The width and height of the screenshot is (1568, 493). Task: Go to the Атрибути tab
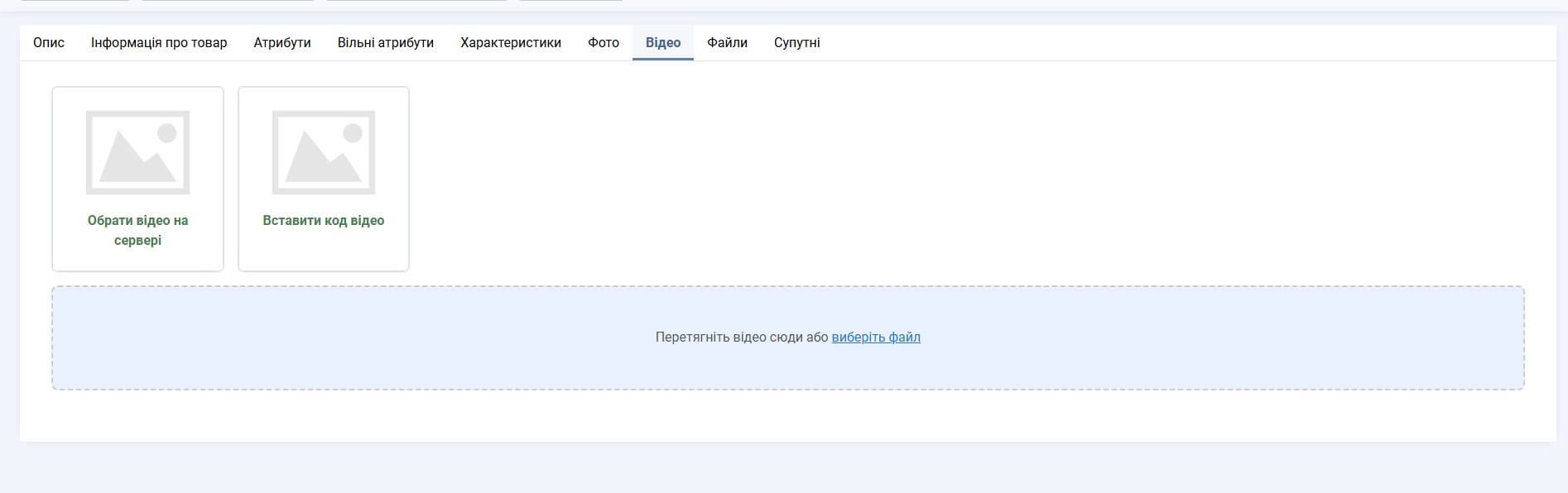pos(282,43)
